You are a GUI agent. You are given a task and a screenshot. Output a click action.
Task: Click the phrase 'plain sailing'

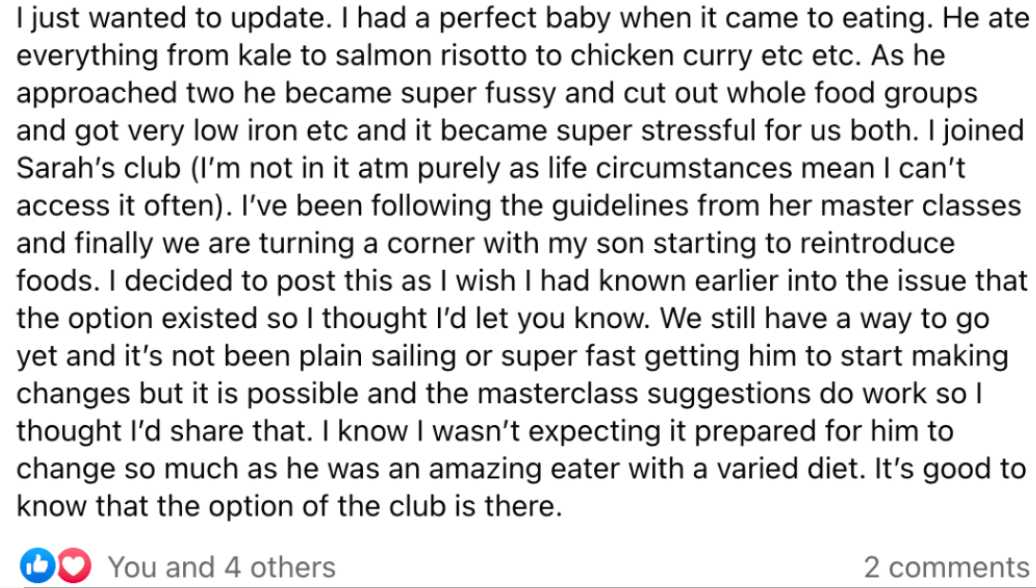(x=377, y=355)
